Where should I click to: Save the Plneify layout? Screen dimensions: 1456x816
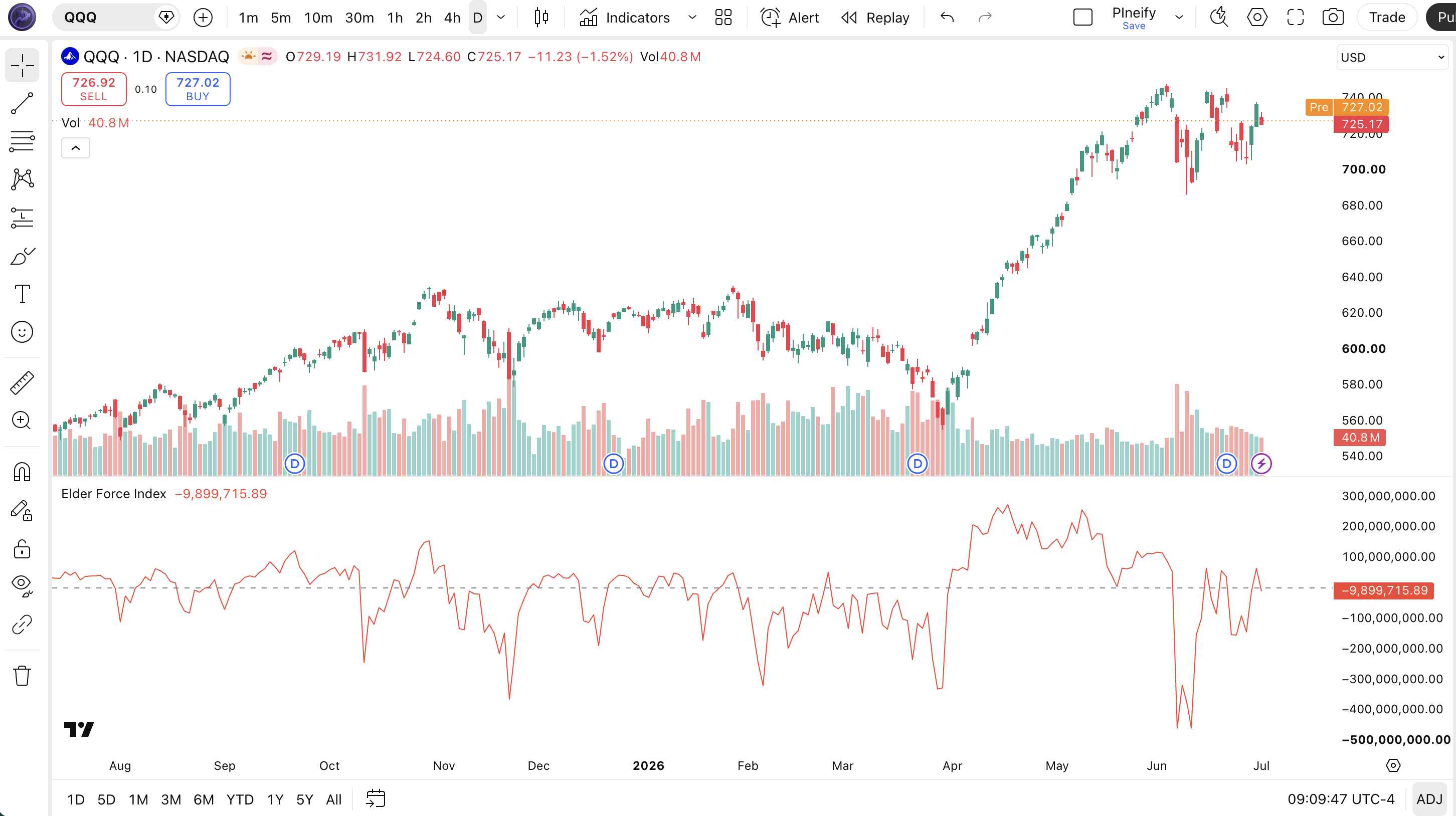(1134, 26)
